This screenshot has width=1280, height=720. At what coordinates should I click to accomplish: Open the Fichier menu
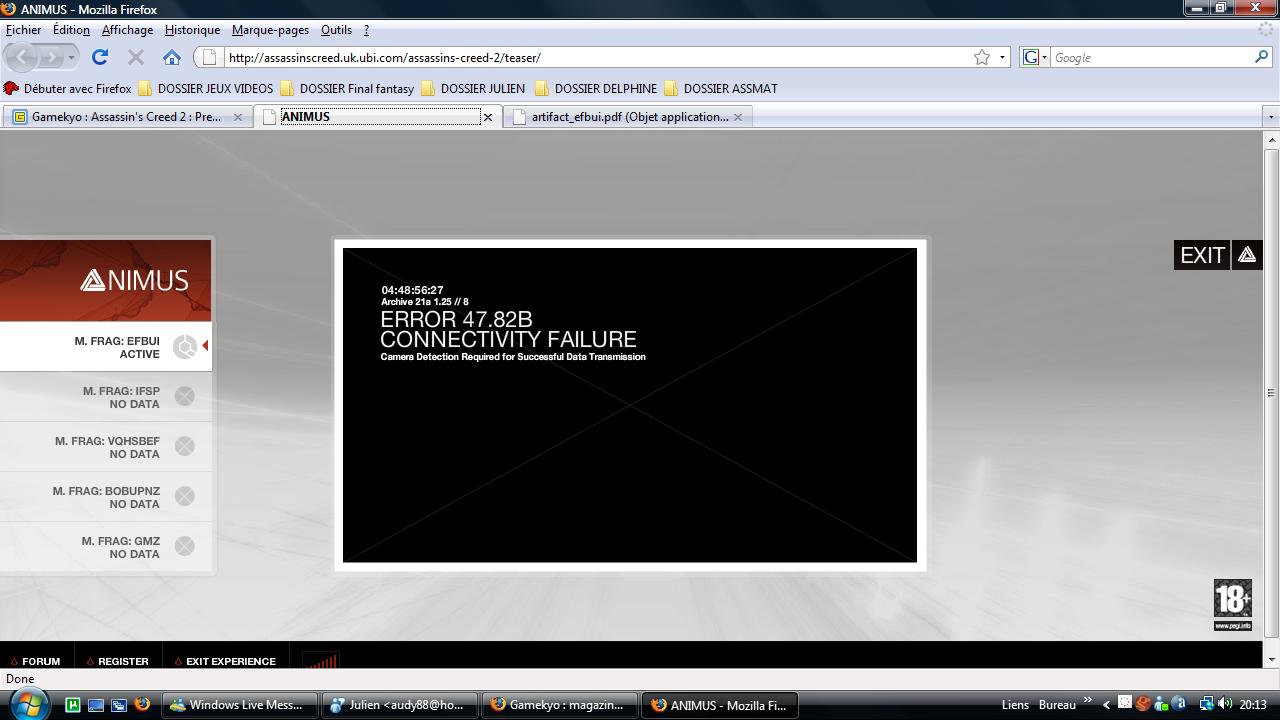tap(23, 30)
